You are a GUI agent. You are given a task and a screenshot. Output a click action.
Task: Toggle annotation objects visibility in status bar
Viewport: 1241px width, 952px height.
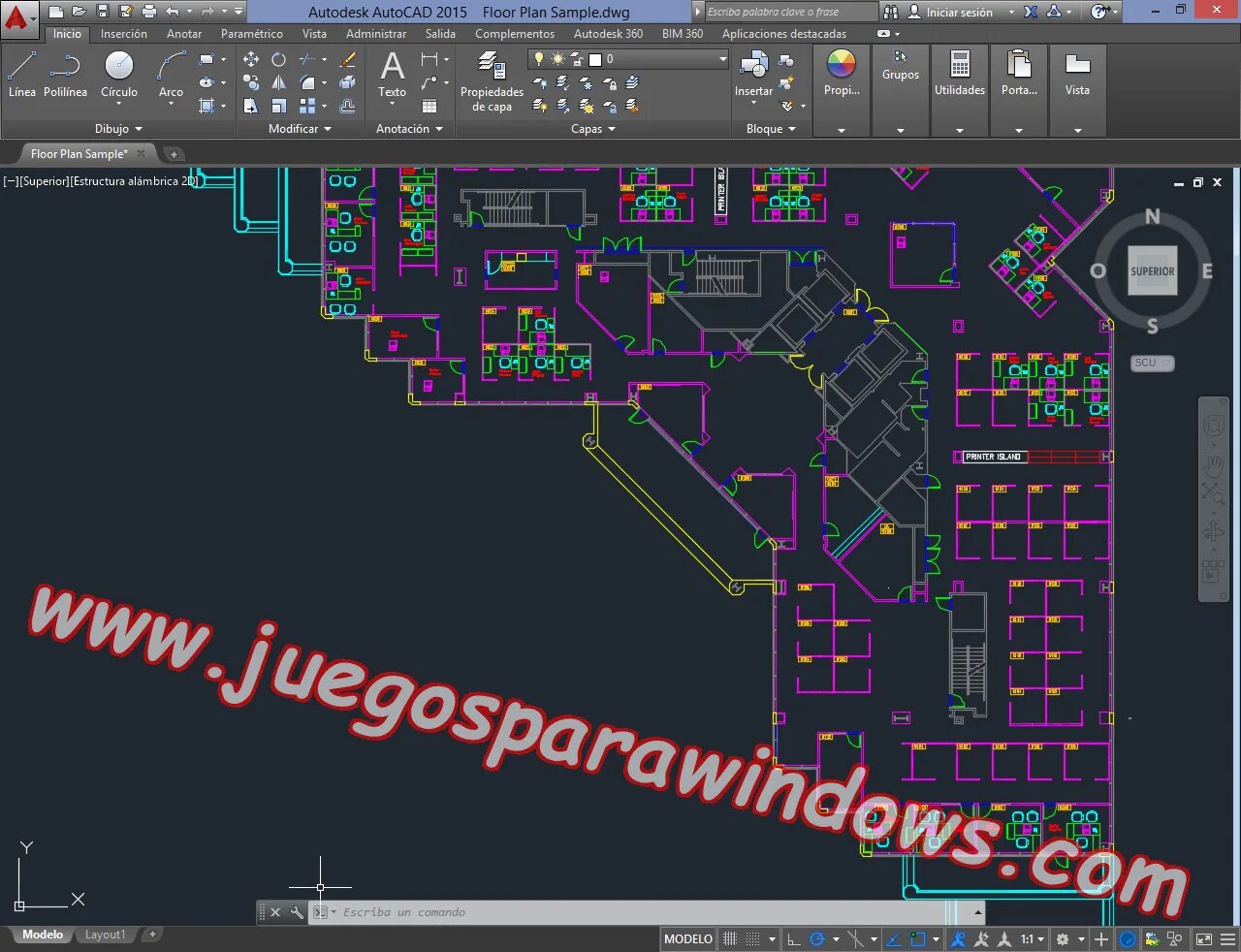(959, 939)
